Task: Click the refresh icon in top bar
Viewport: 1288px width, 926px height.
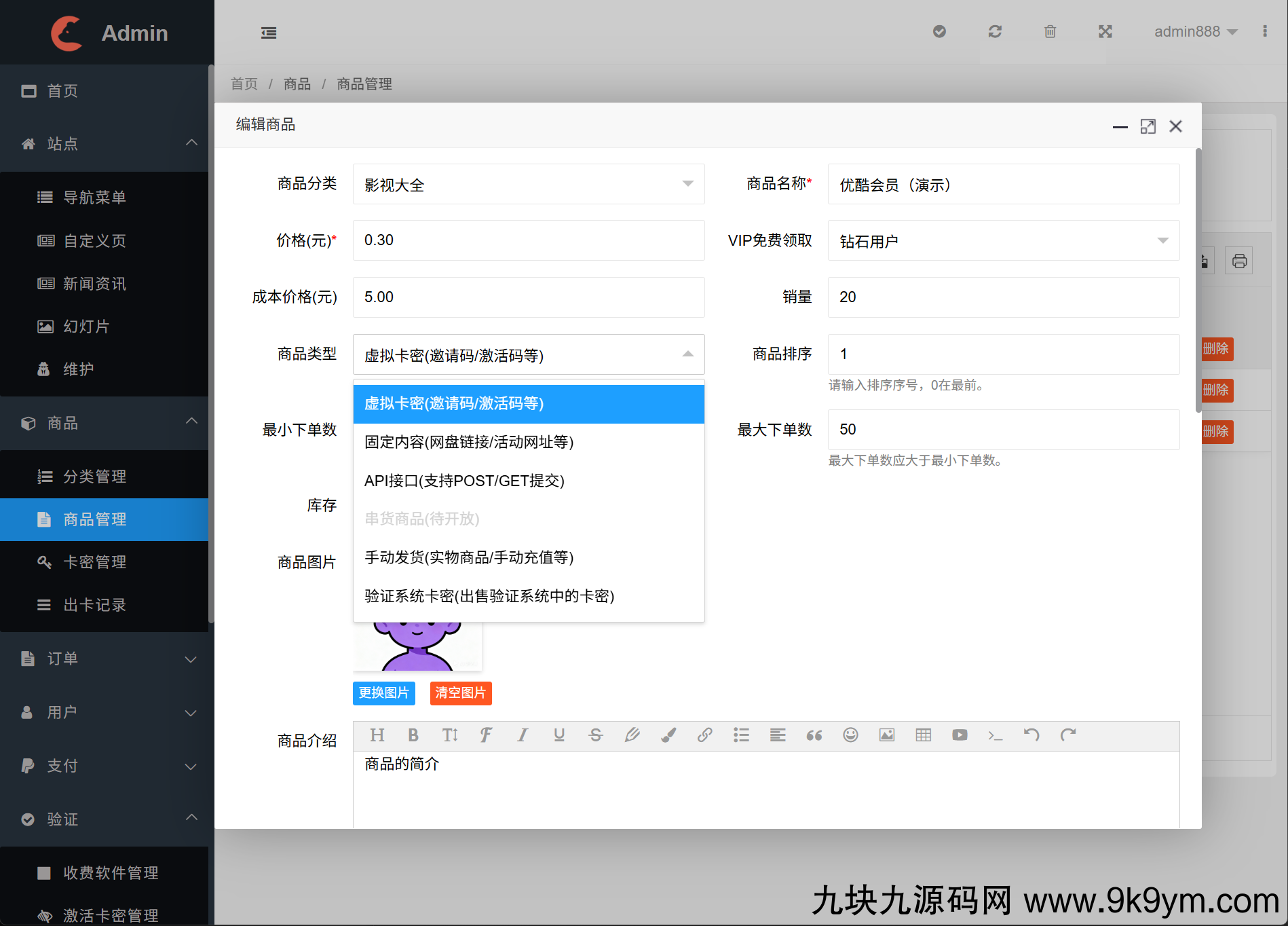Action: pos(995,32)
